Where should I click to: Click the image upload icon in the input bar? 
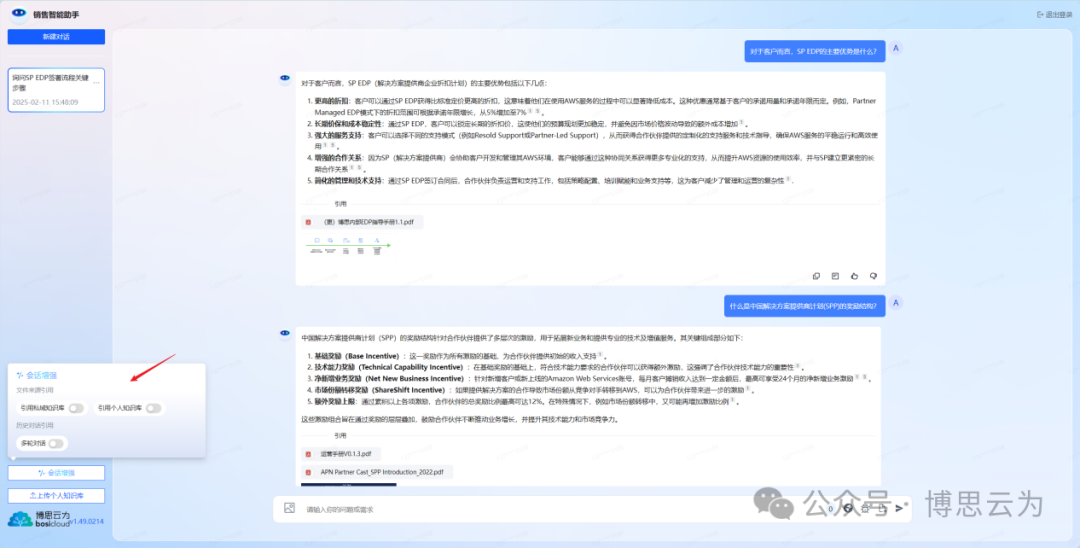coord(289,508)
